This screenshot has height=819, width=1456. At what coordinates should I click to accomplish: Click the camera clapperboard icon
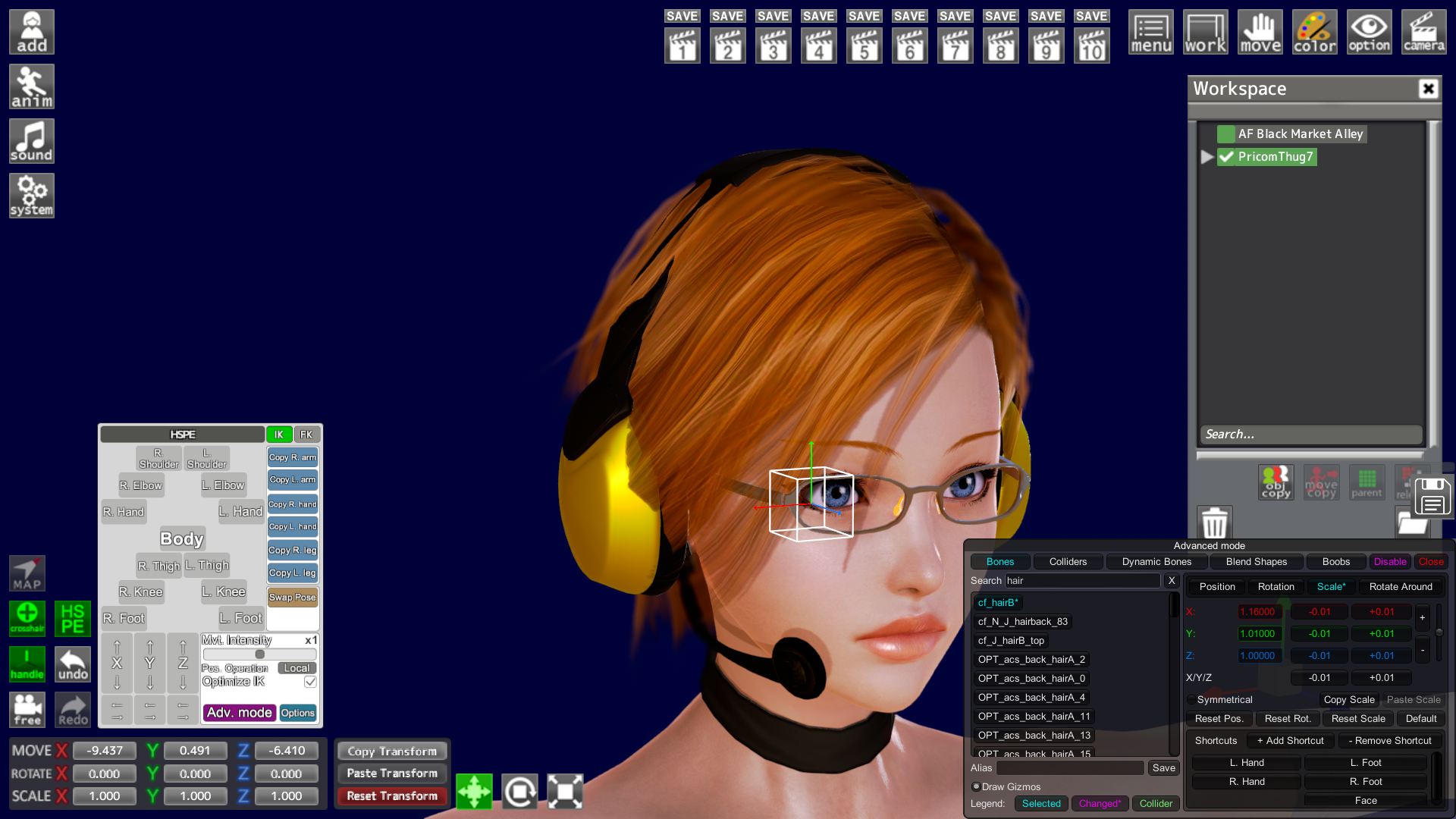pos(1423,32)
